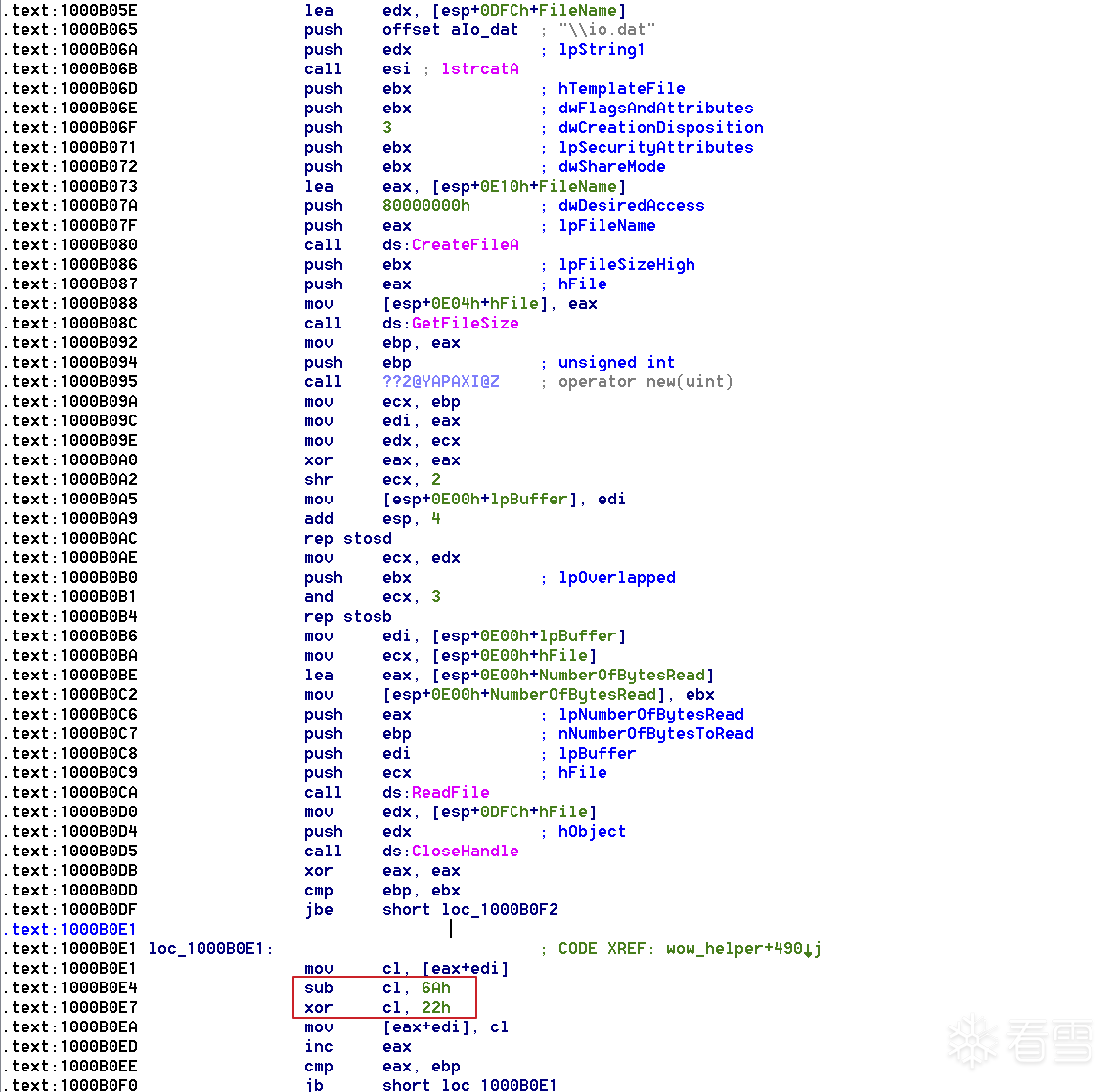Select the cmp ebp, ebx instruction
The image size is (1114, 1092).
pos(382,891)
